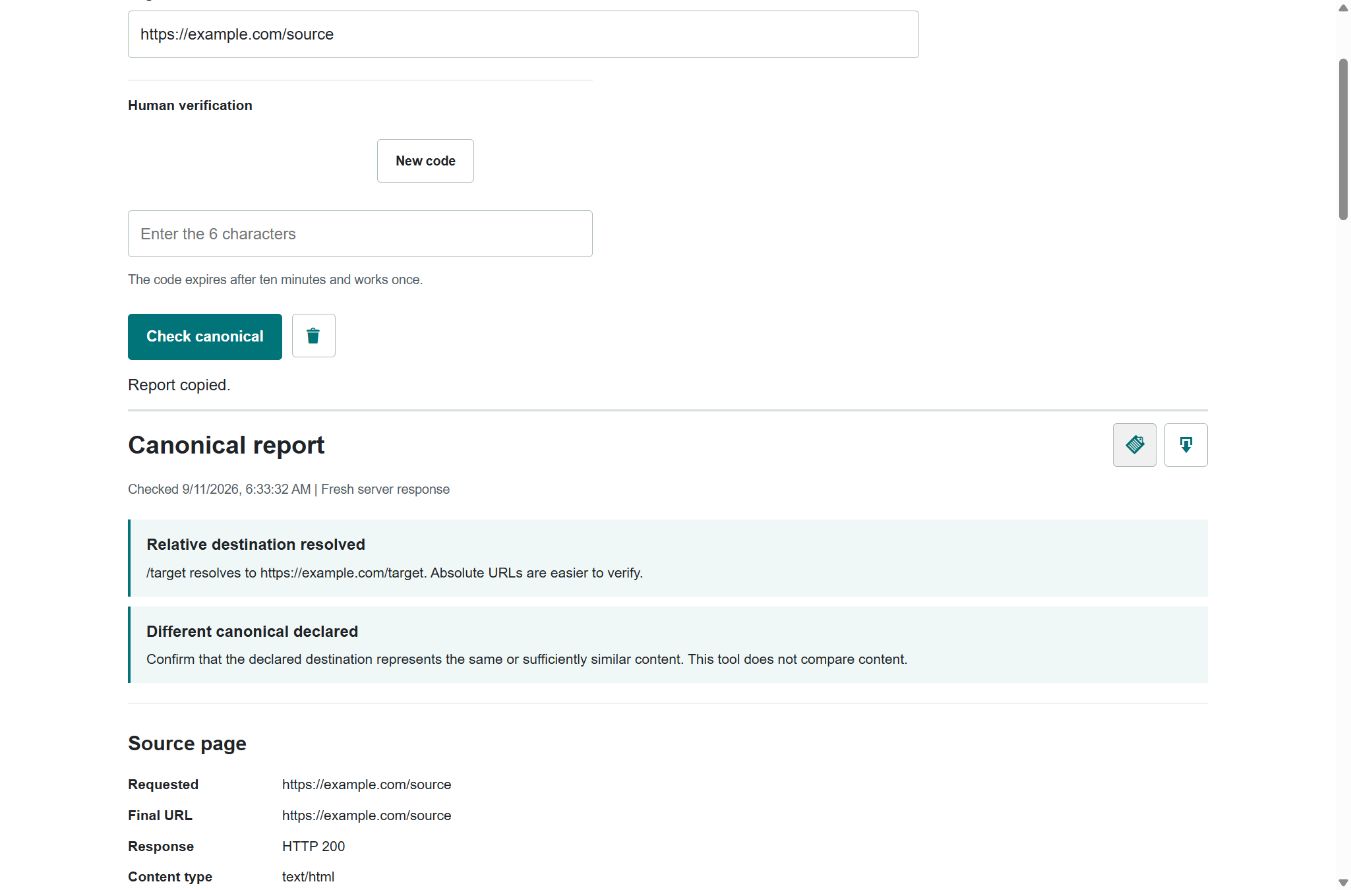Click the Final URL value
This screenshot has height=890, width=1351.
367,816
